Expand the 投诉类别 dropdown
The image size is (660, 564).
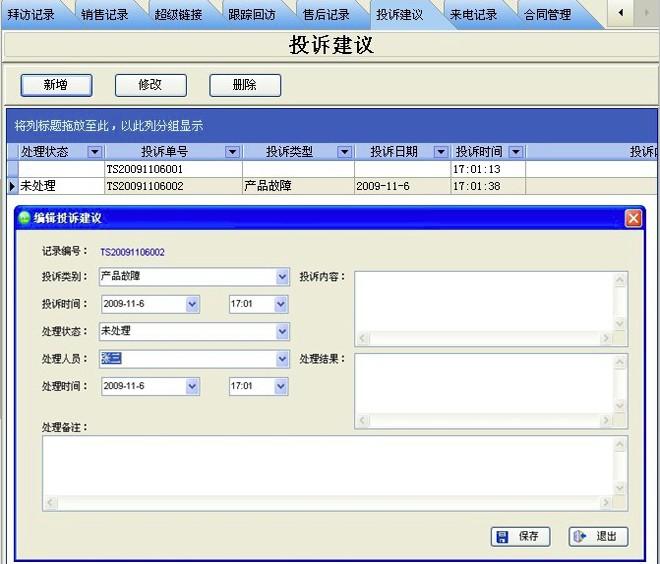click(x=282, y=277)
